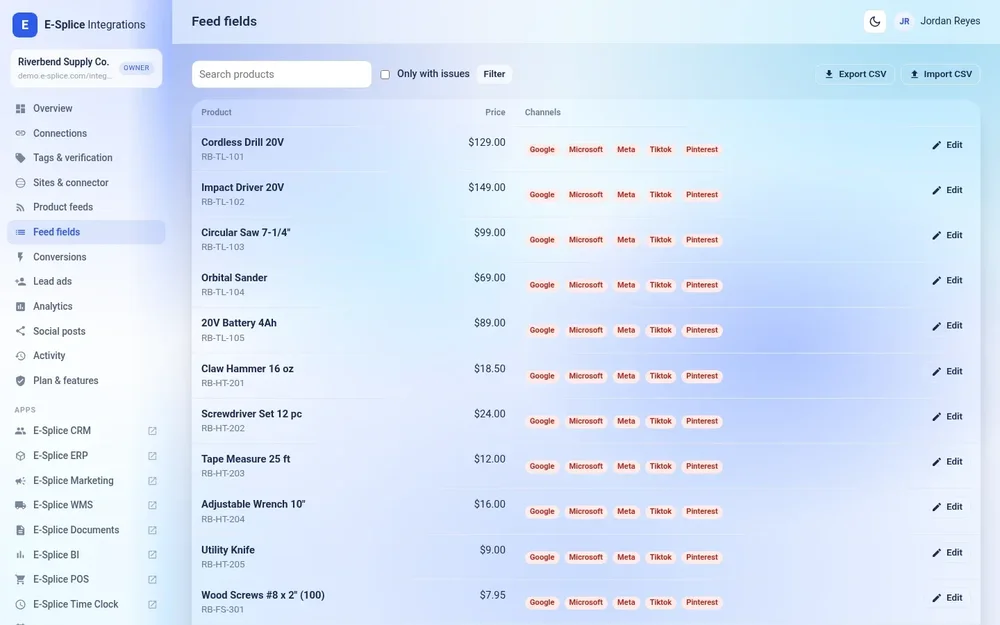The width and height of the screenshot is (1000, 625).
Task: Select Feed fields in sidebar
Action: [86, 232]
